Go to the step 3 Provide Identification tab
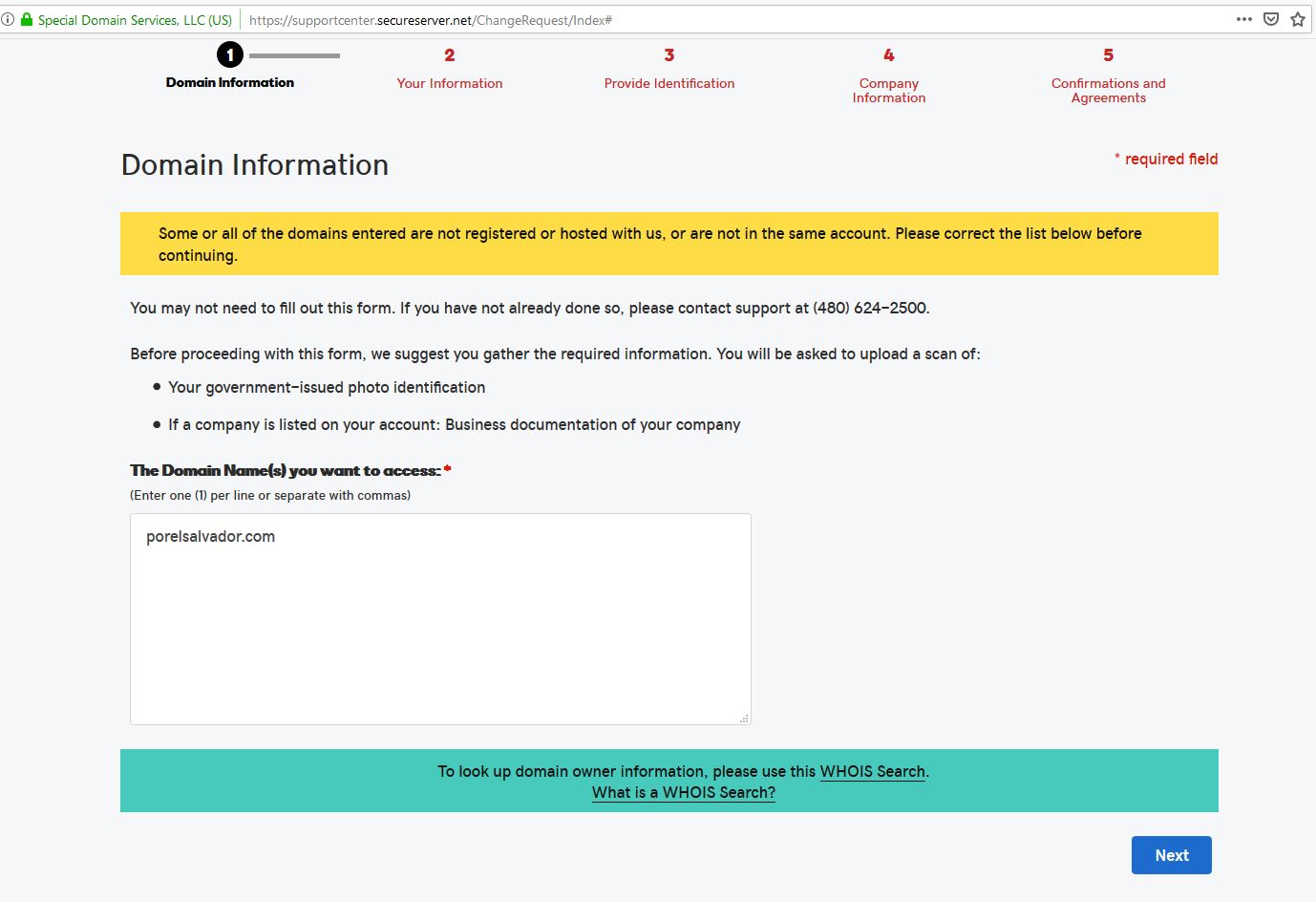The height and width of the screenshot is (902, 1316). click(669, 70)
